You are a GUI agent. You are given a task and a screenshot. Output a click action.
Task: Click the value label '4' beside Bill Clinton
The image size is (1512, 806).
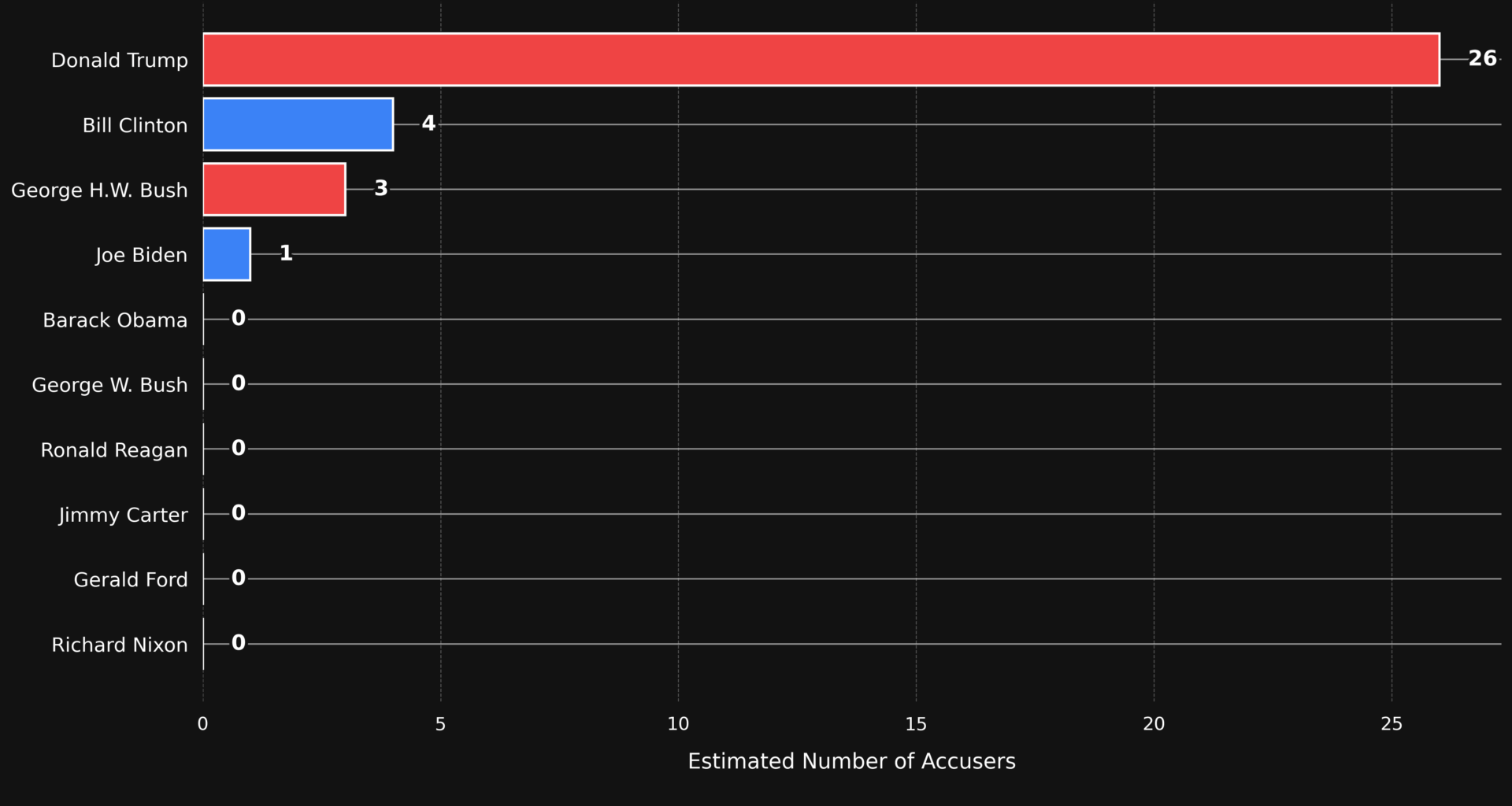coord(428,124)
